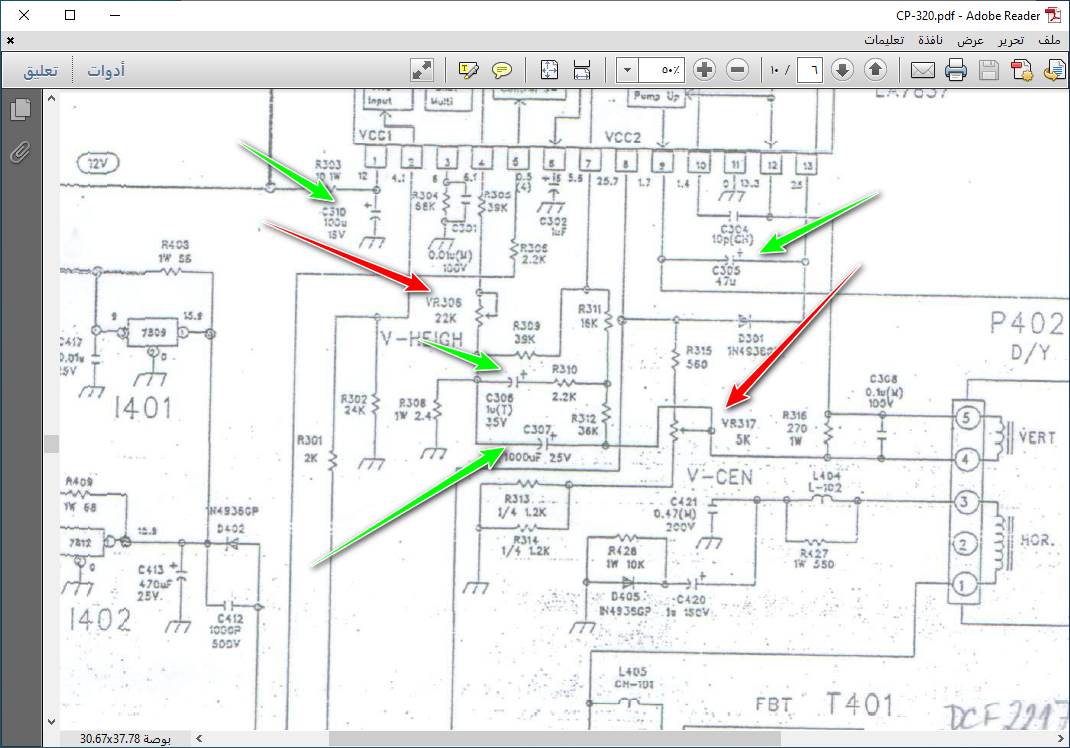This screenshot has width=1070, height=748.
Task: Click the print document icon
Action: point(956,70)
